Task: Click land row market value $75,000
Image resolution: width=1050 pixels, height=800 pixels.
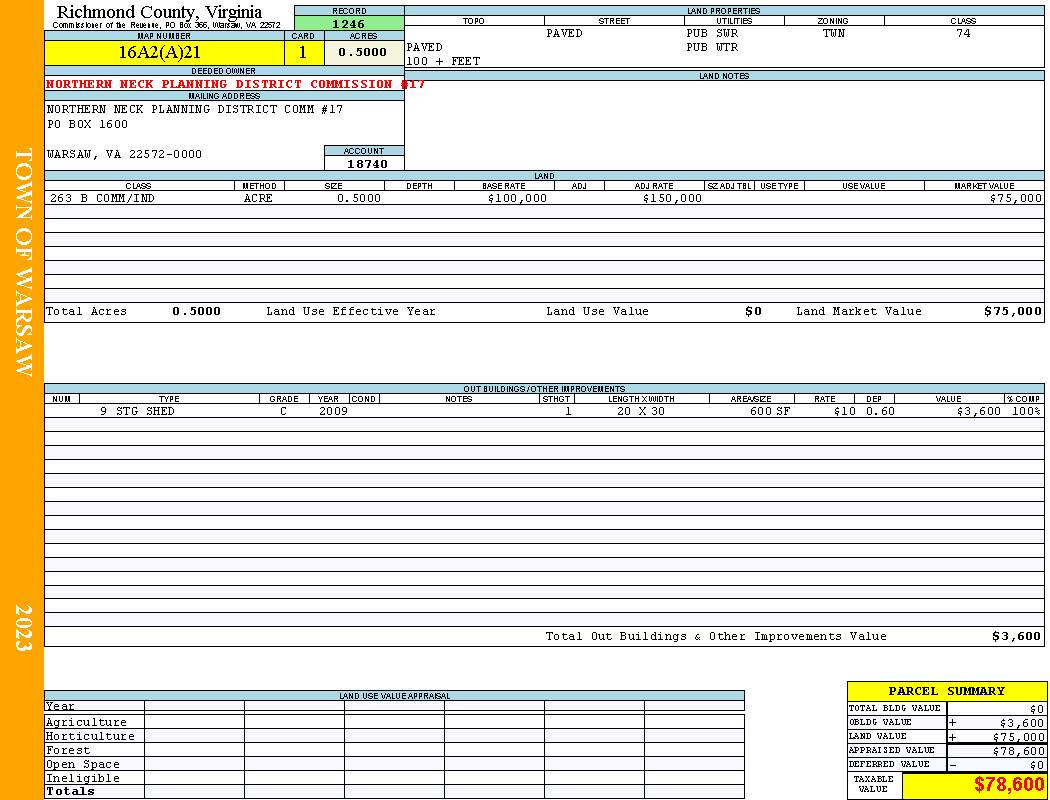Action: click(1015, 198)
